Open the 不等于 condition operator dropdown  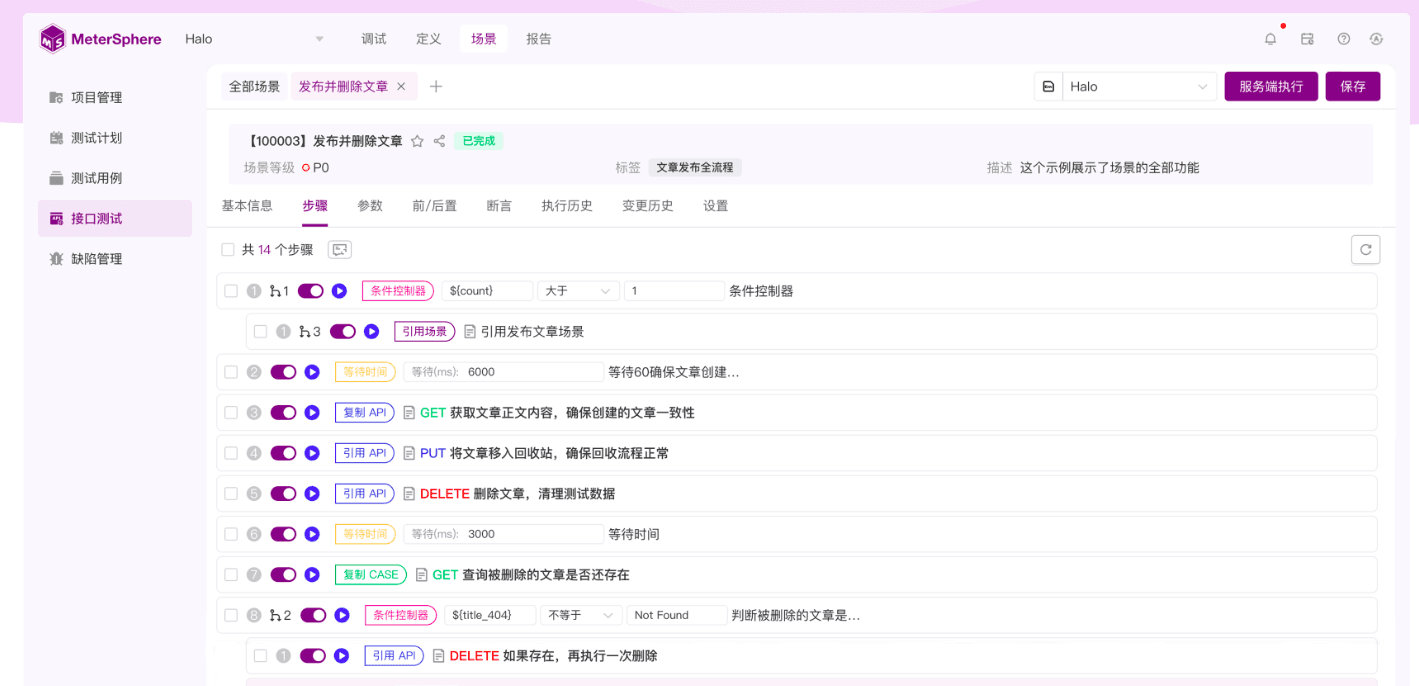tap(581, 615)
